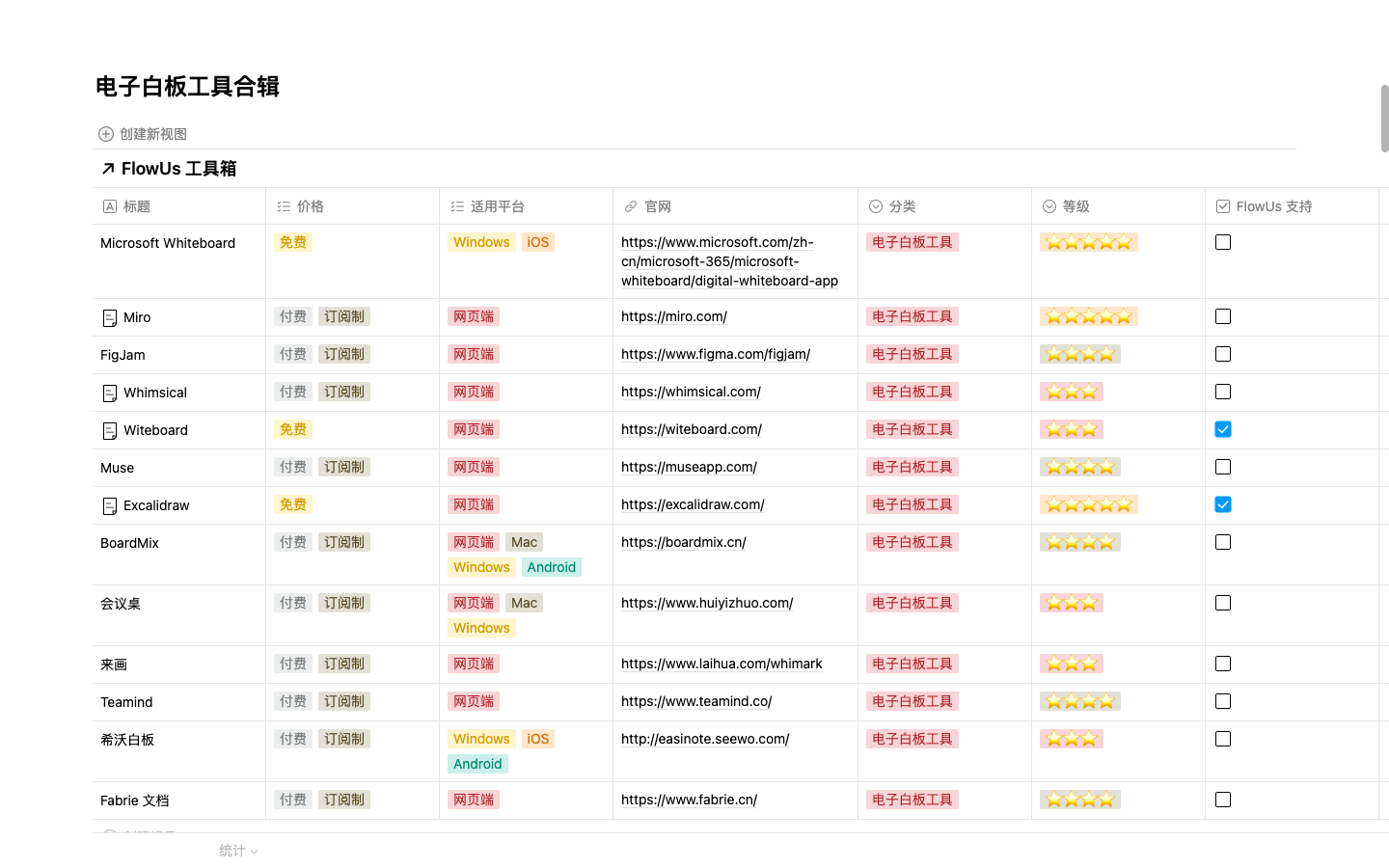Click the multi-select icon in 价格 header

tap(284, 206)
